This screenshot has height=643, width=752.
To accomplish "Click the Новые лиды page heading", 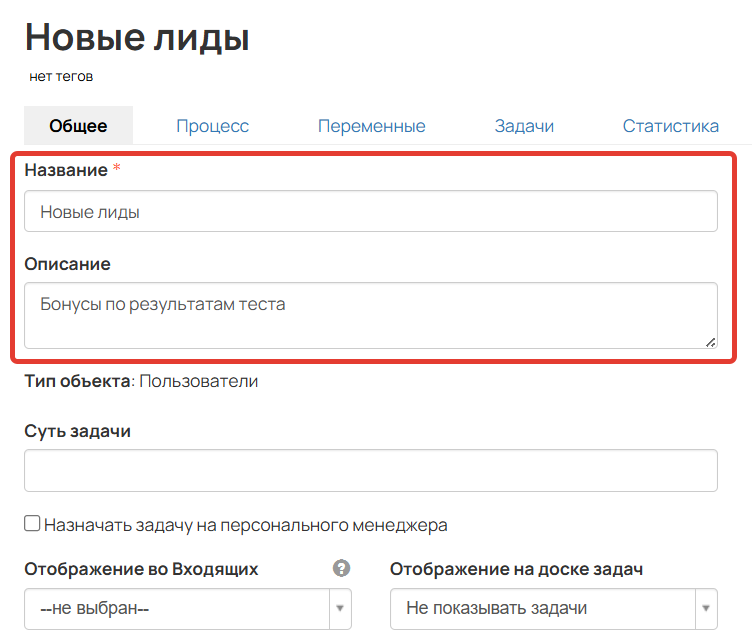I will tap(137, 38).
